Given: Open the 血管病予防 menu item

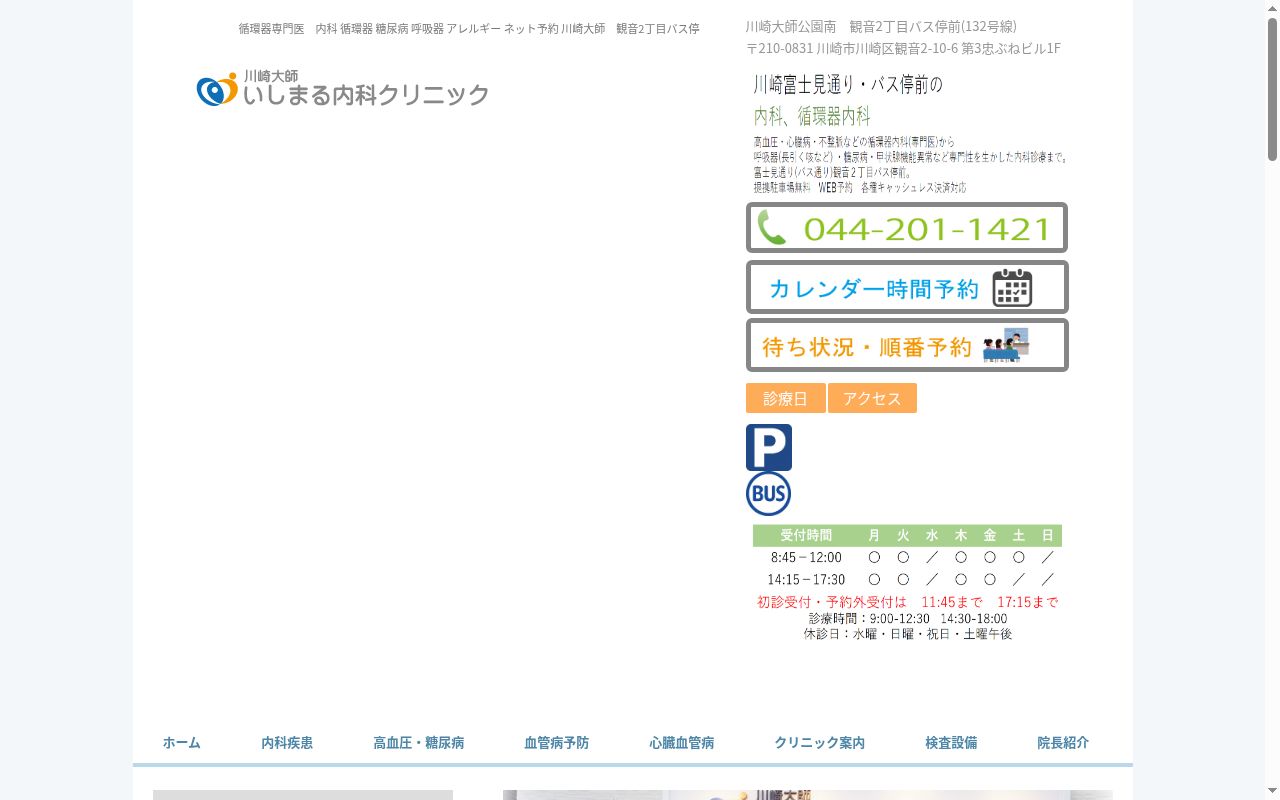Looking at the screenshot, I should (557, 742).
